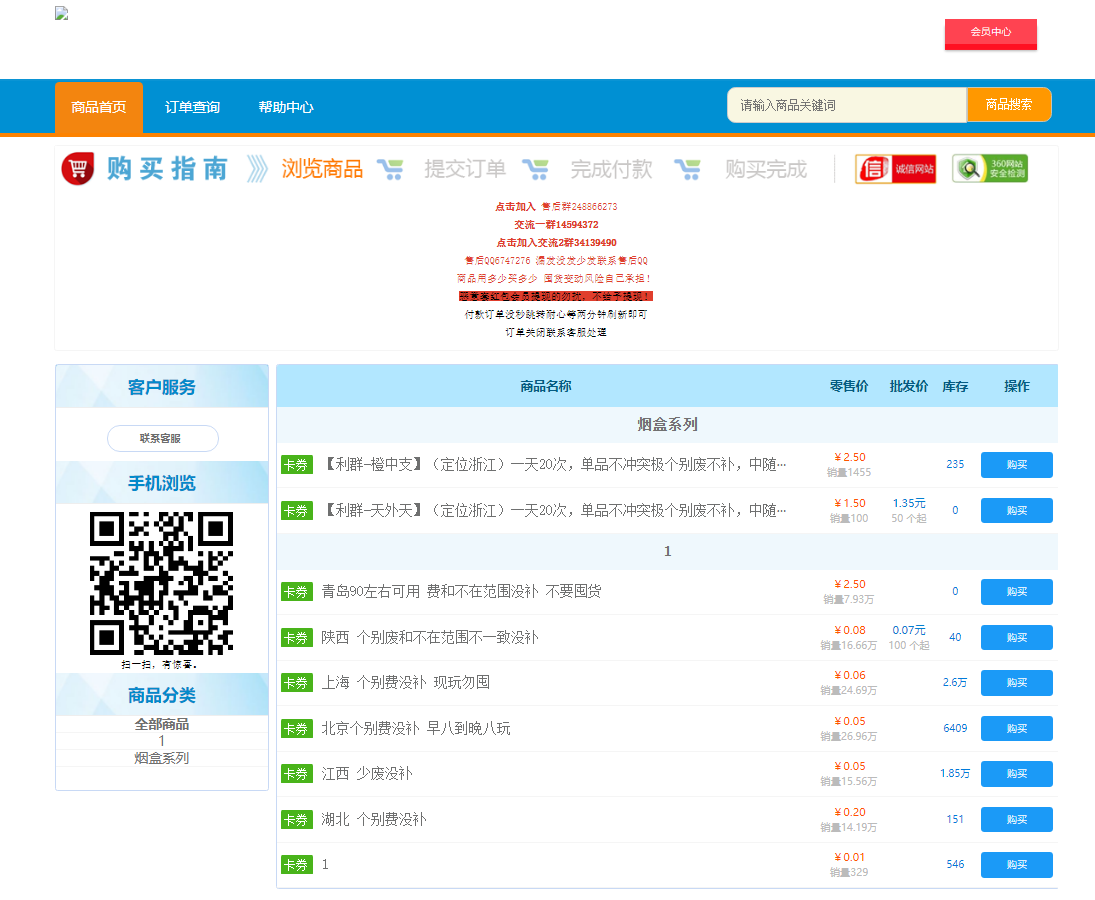Viewport: 1095px width, 900px height.
Task: Click the cart icon after 浏览商品
Action: 390,169
